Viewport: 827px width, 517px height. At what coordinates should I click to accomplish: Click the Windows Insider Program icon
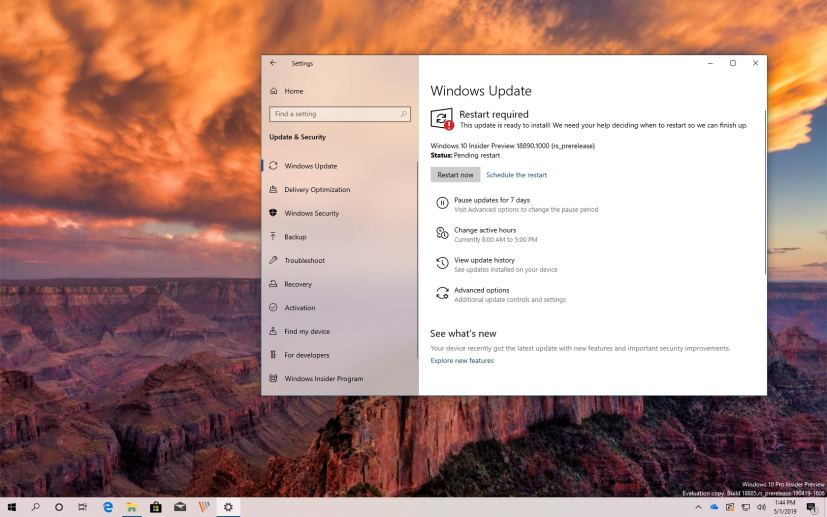273,378
